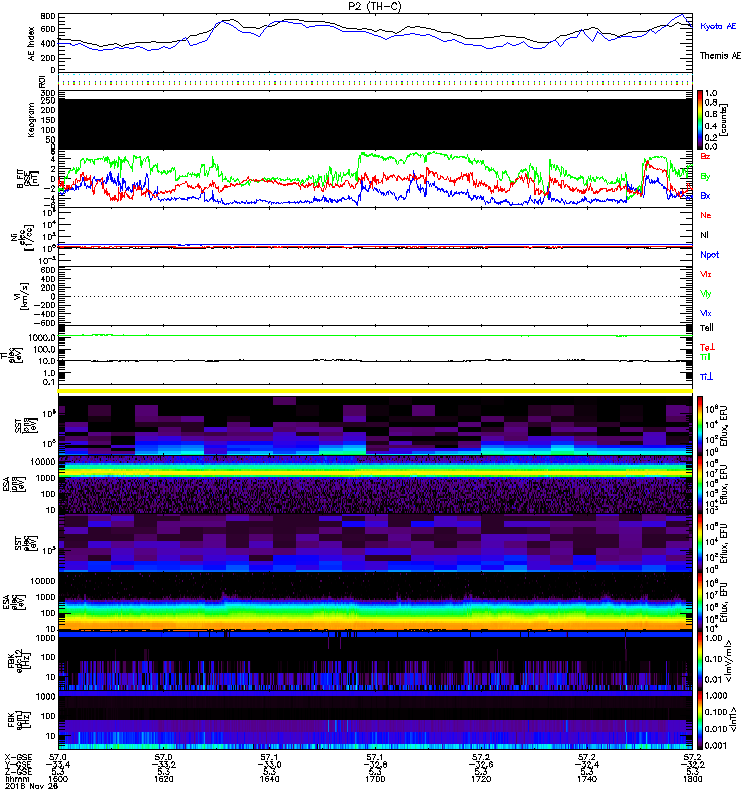
Task: Click the blue Ti⊥ legend label
Action: pyautogui.click(x=706, y=377)
